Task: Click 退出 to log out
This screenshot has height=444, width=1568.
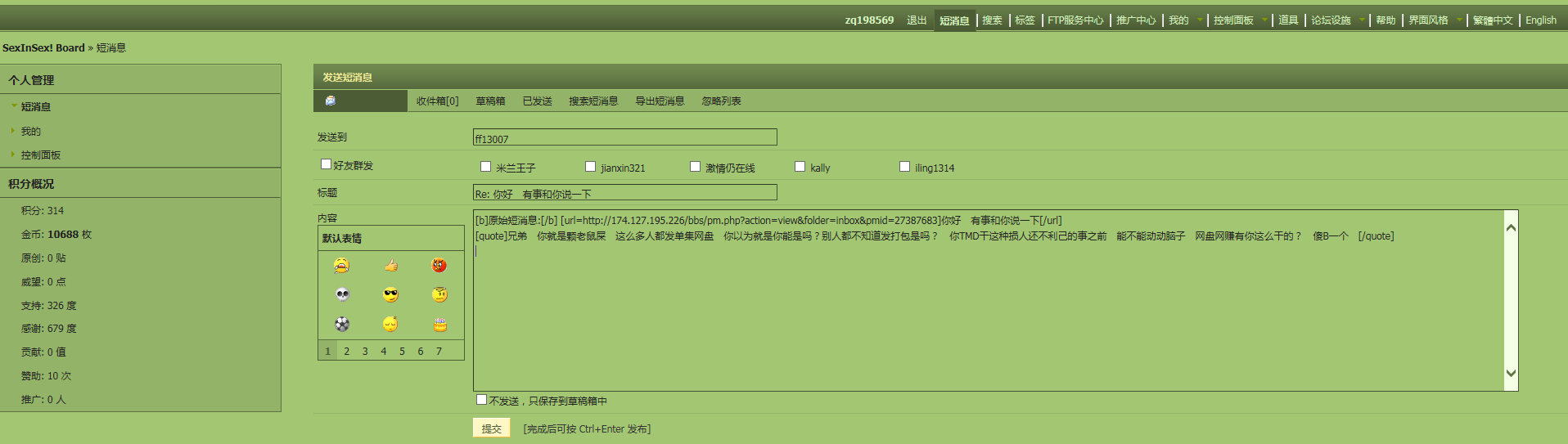Action: 917,20
